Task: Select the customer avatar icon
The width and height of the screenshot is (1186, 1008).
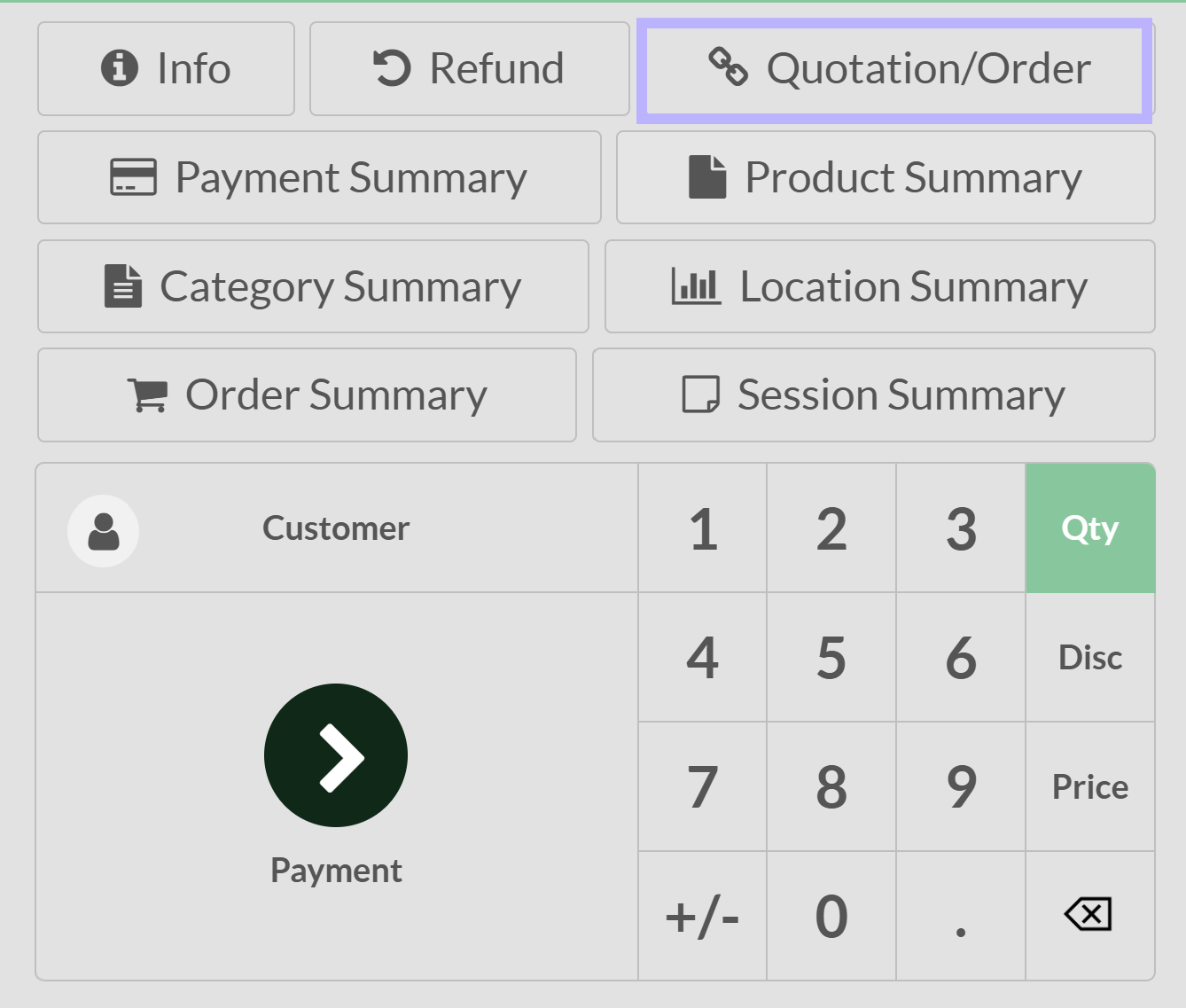Action: tap(104, 530)
